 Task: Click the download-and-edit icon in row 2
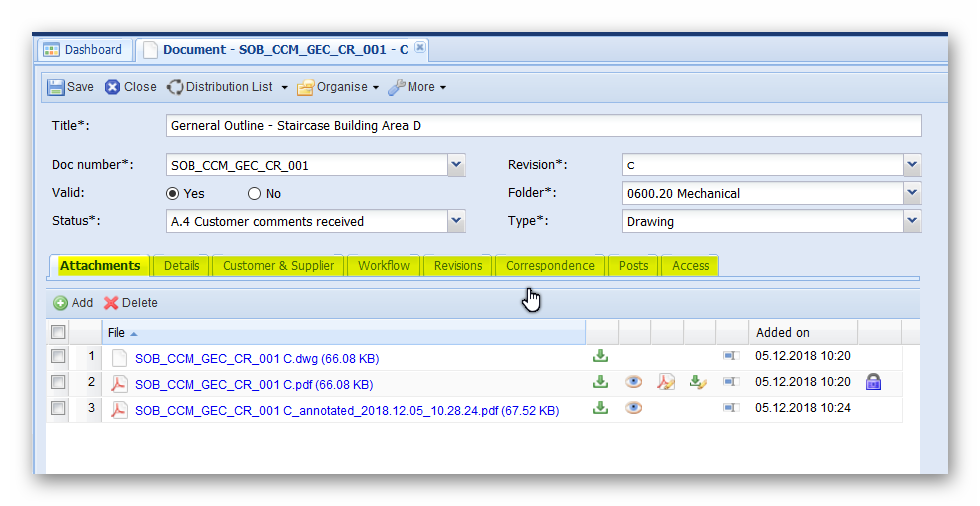[699, 382]
